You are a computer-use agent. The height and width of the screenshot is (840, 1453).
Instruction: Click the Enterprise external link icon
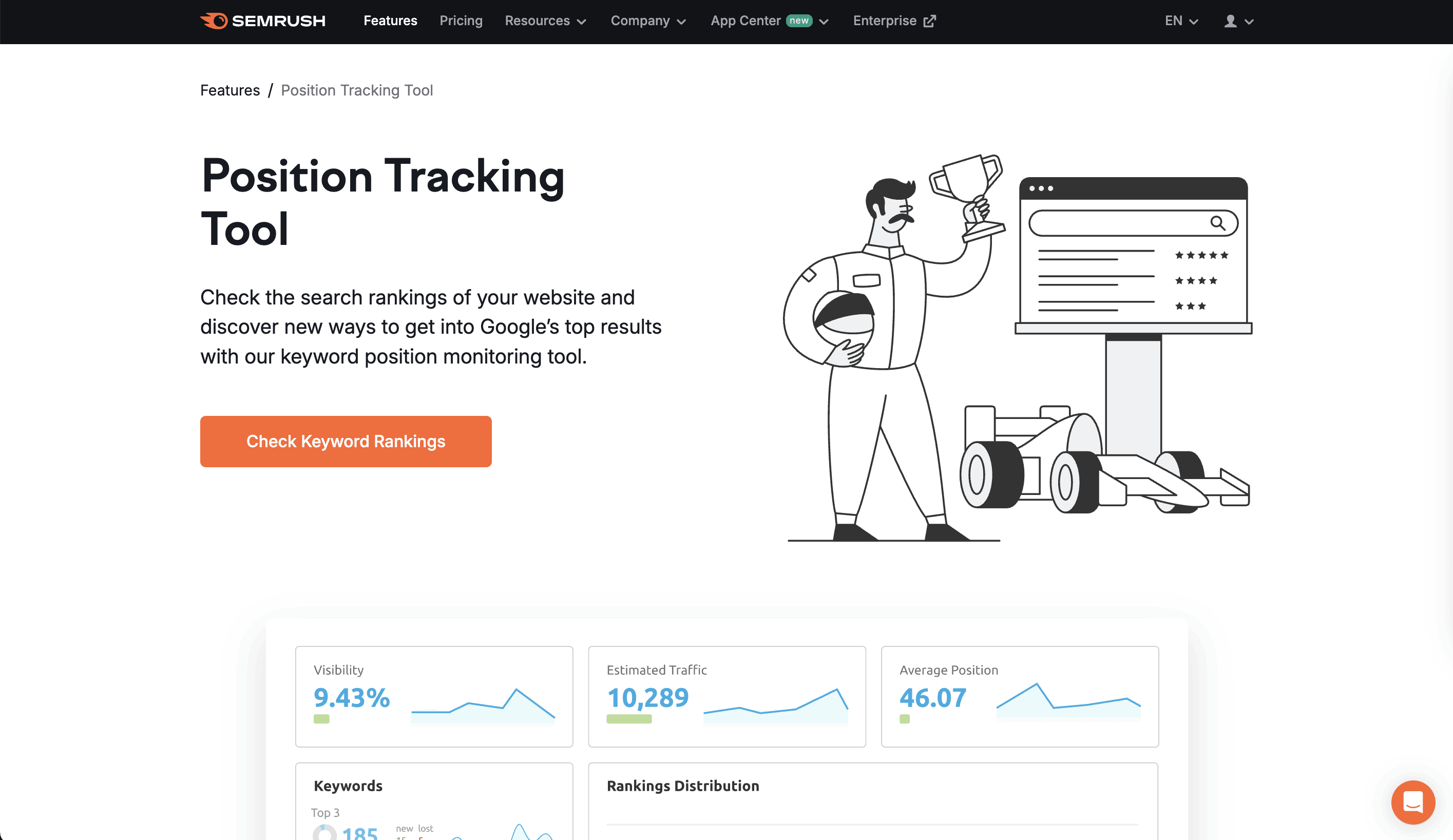[929, 22]
